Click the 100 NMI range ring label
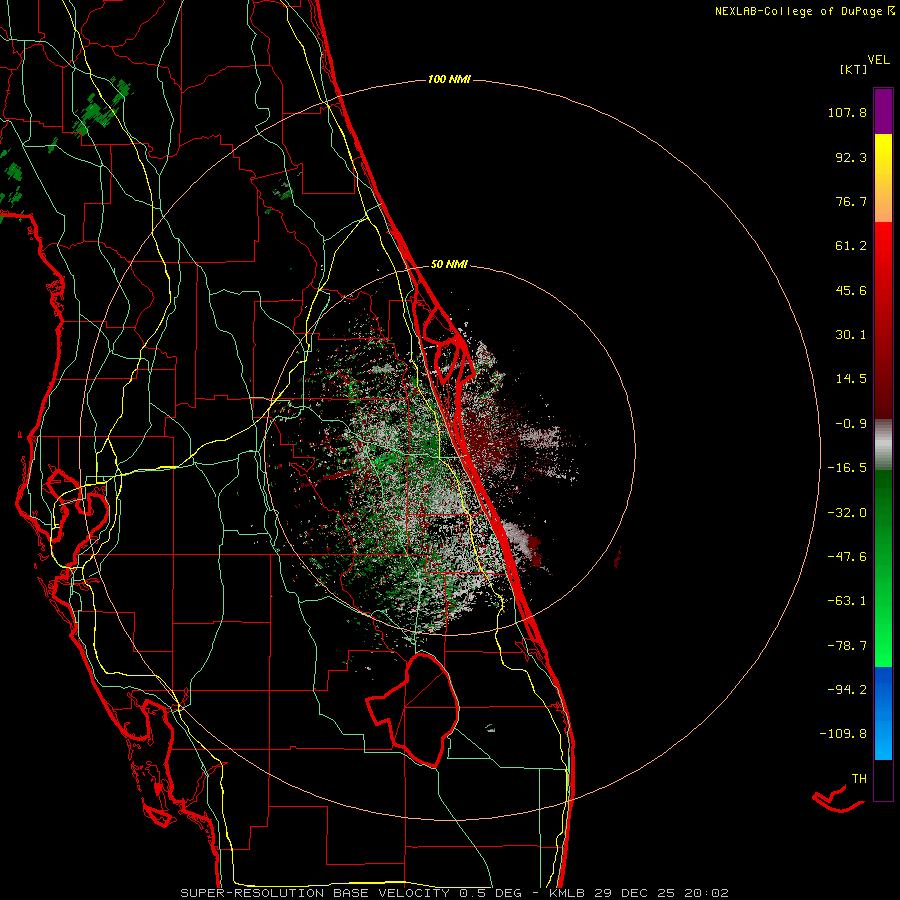Image resolution: width=900 pixels, height=900 pixels. click(x=449, y=79)
